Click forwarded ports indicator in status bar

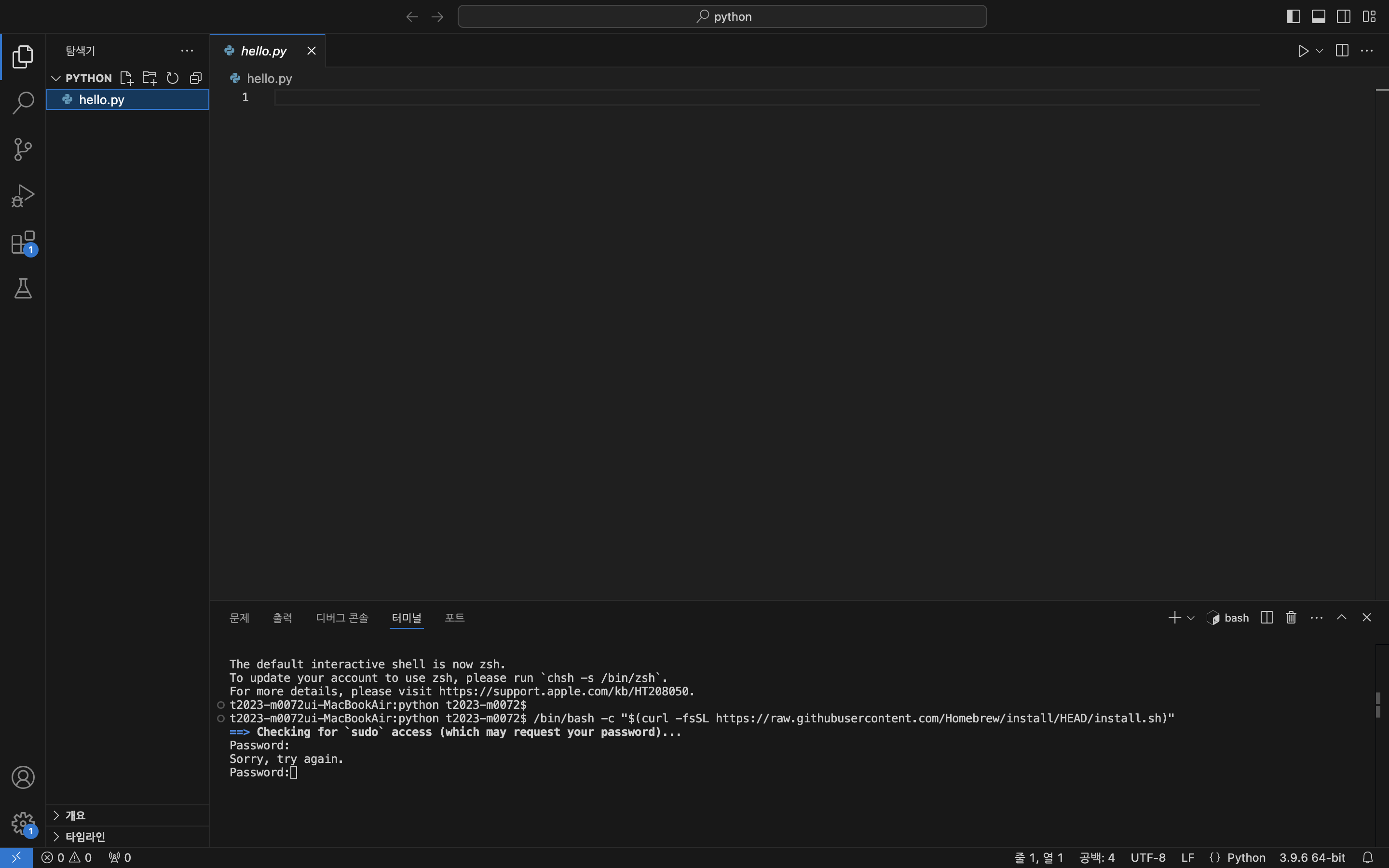pyautogui.click(x=120, y=858)
